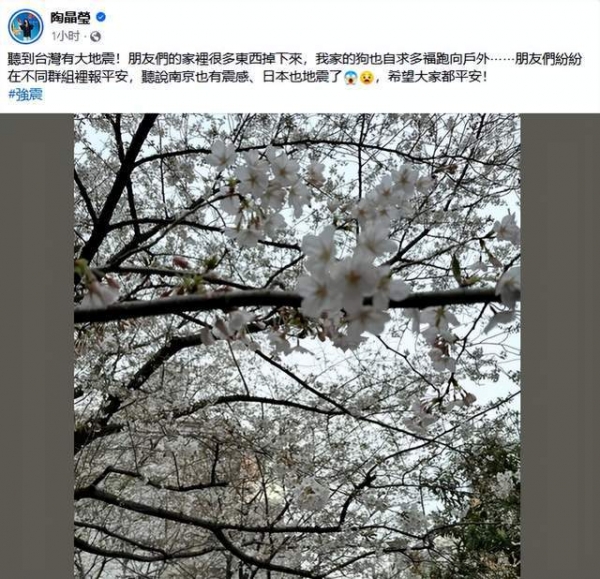
Task: Click the text 日本也地震了
Action: [x=302, y=77]
